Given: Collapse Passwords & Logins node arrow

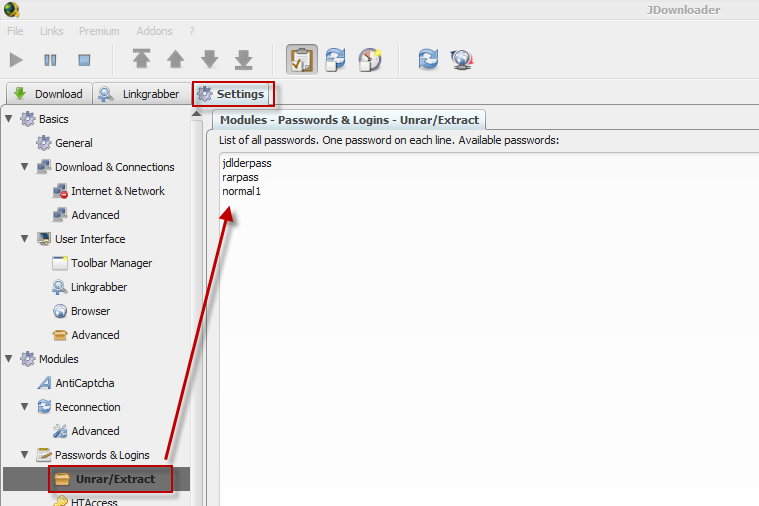Looking at the screenshot, I should point(25,455).
